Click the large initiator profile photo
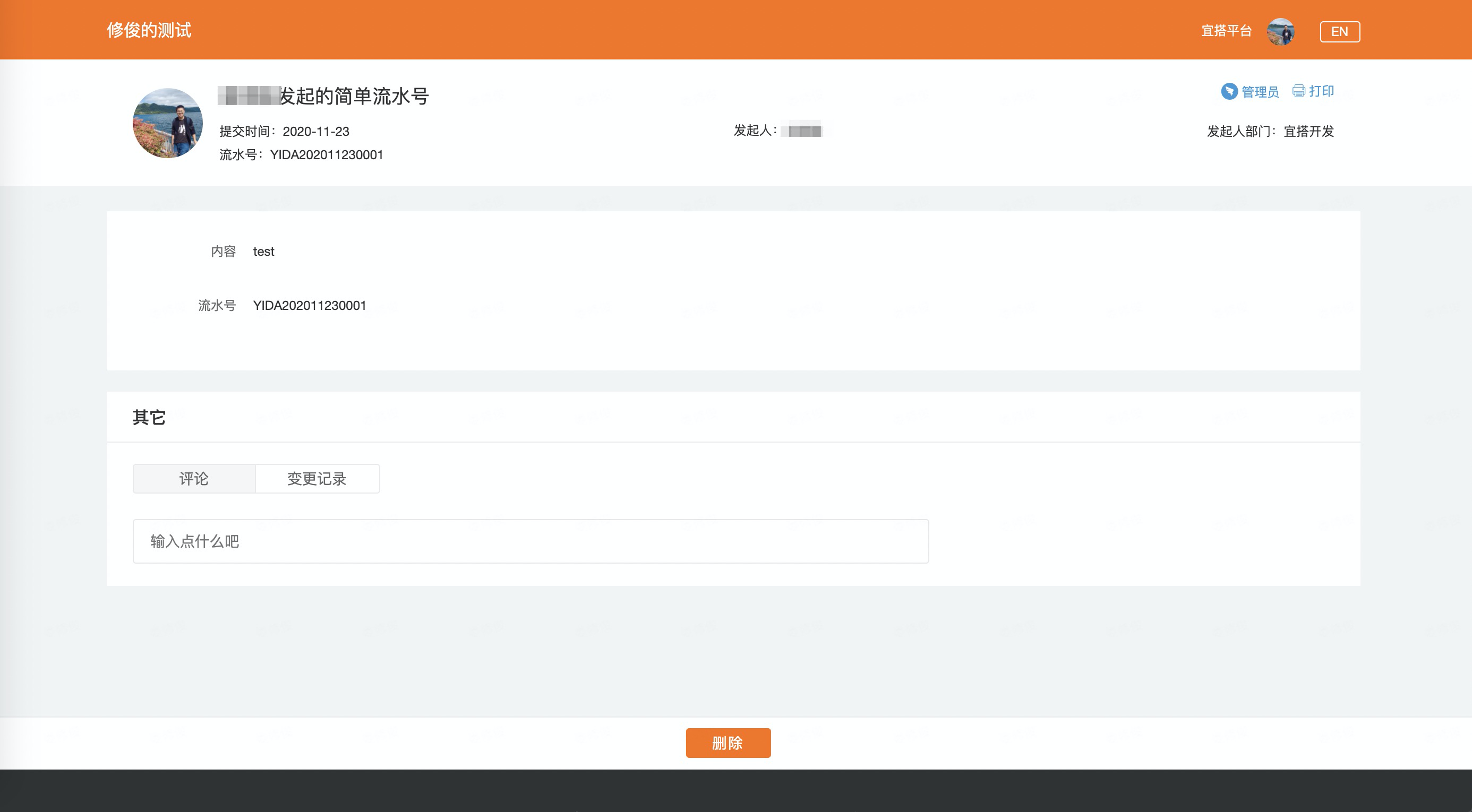1472x812 pixels. [x=167, y=123]
